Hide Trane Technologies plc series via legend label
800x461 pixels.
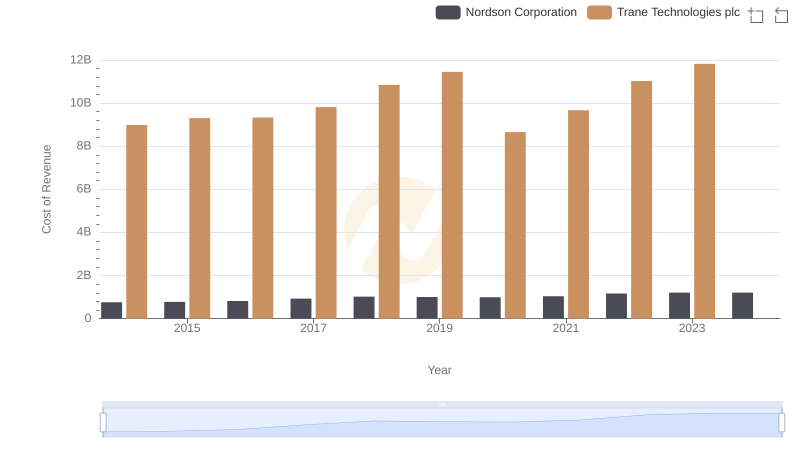coord(677,12)
